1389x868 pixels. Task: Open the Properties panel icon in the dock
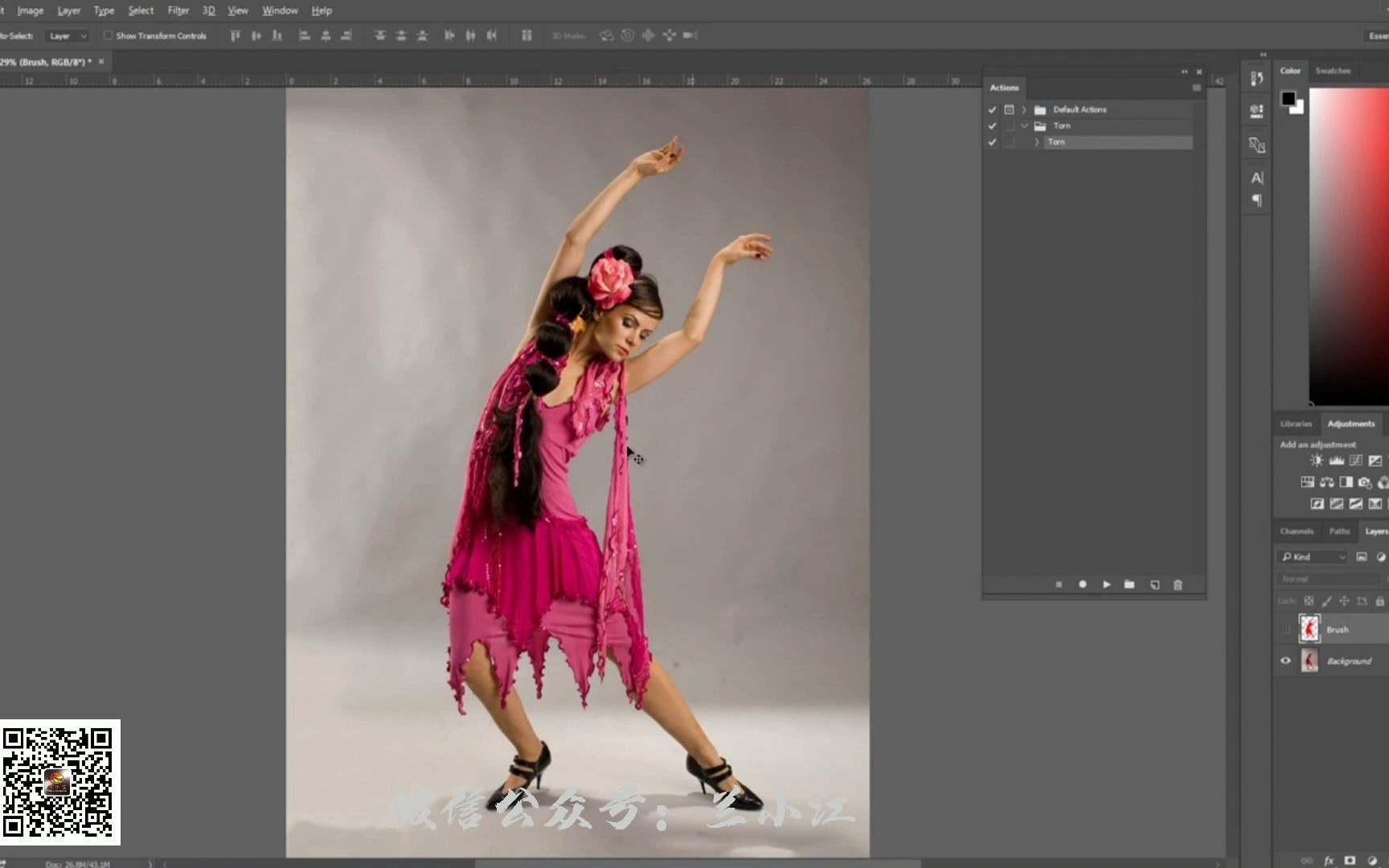pyautogui.click(x=1257, y=111)
